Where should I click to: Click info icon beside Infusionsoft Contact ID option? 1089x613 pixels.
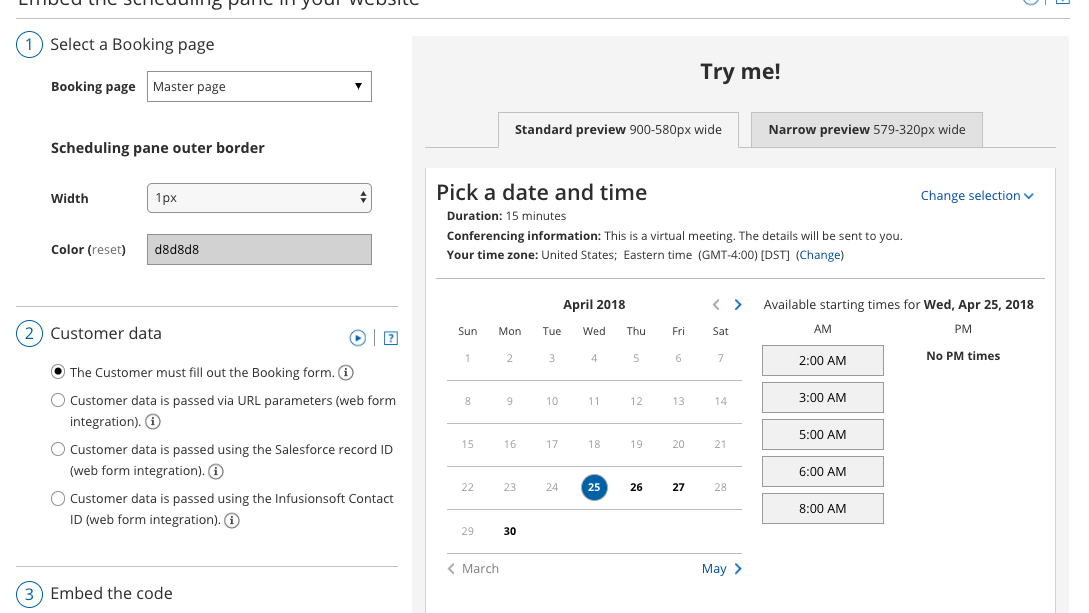pos(232,520)
